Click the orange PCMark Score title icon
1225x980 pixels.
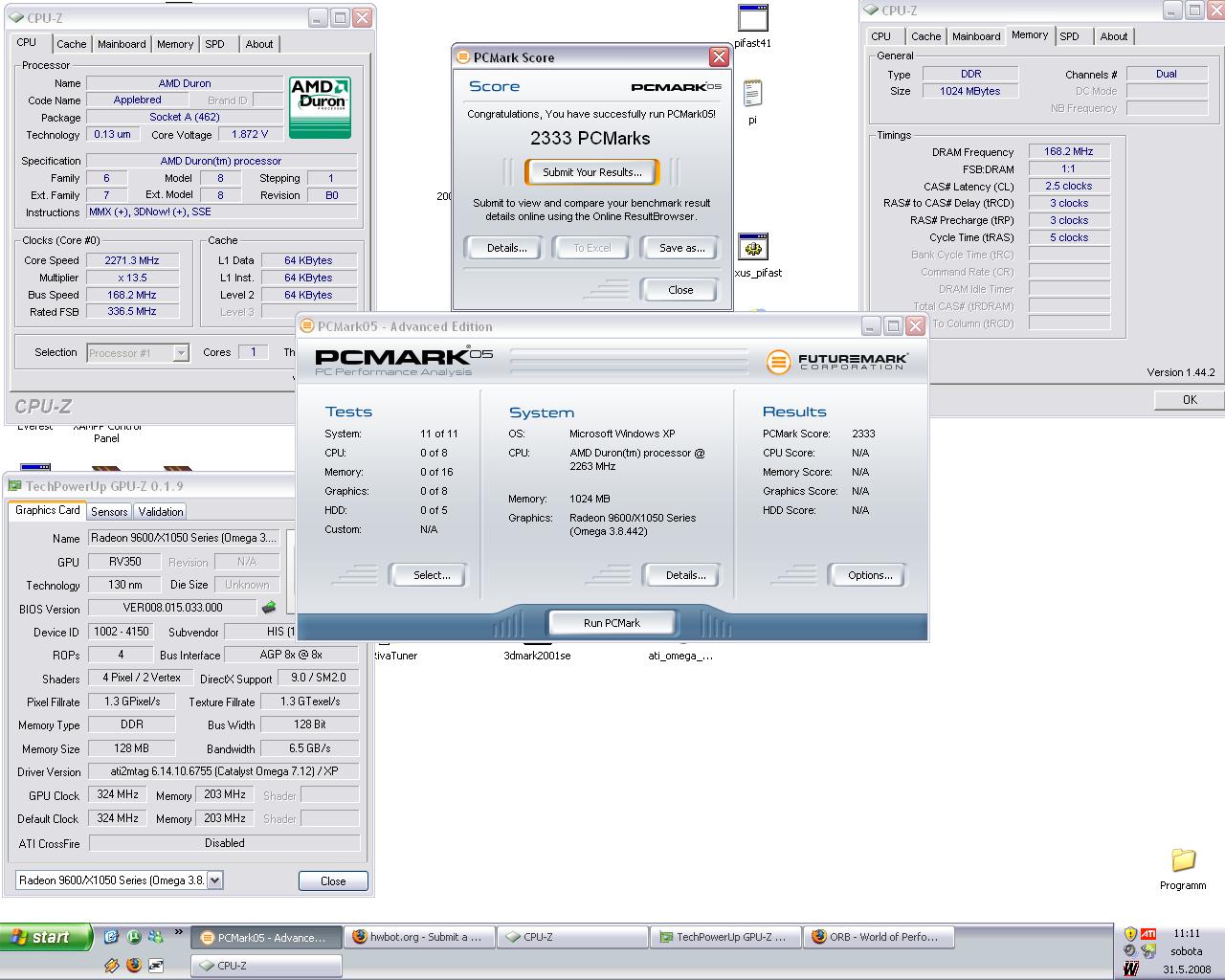(x=462, y=57)
